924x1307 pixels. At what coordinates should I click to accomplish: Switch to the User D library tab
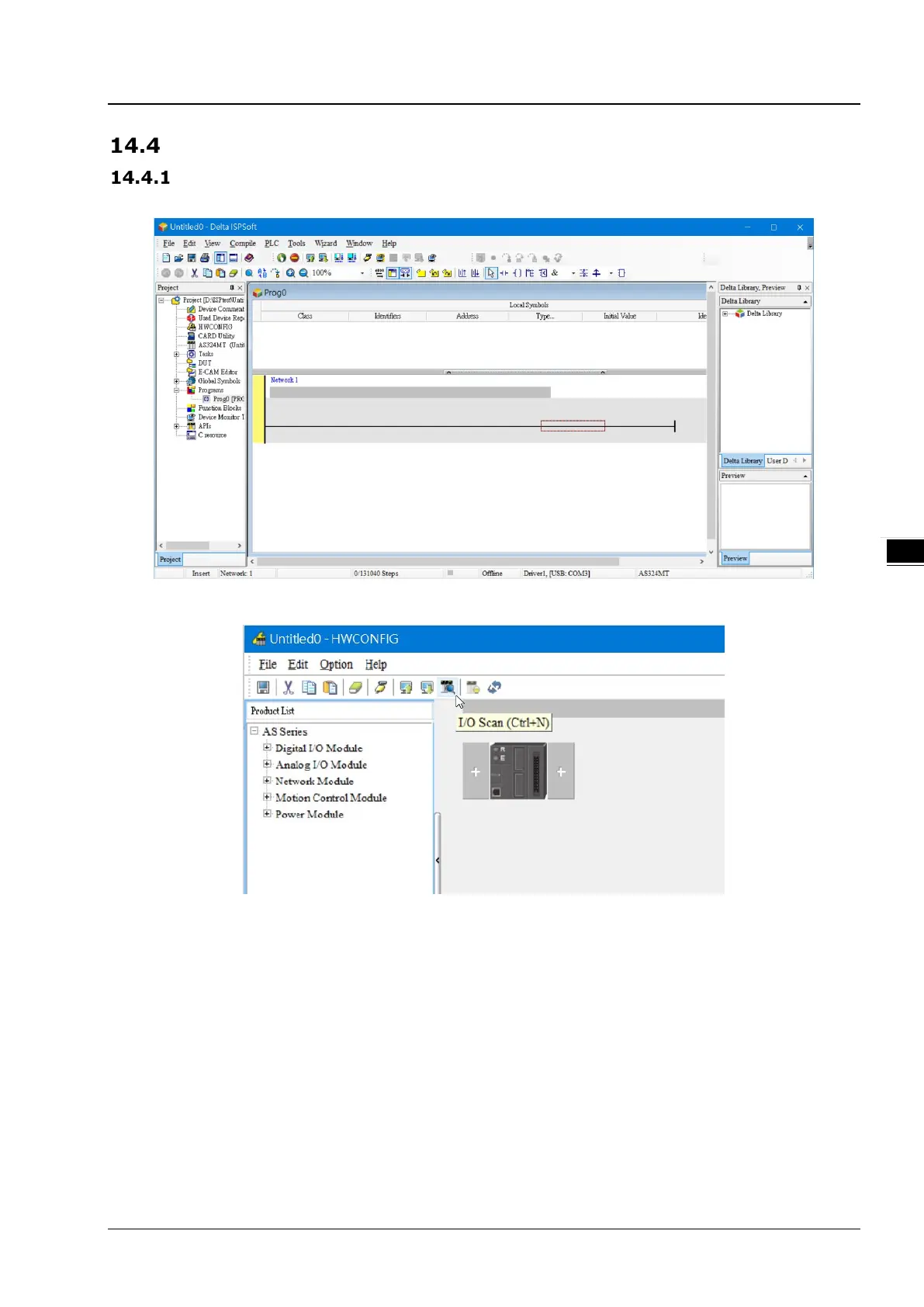click(777, 461)
